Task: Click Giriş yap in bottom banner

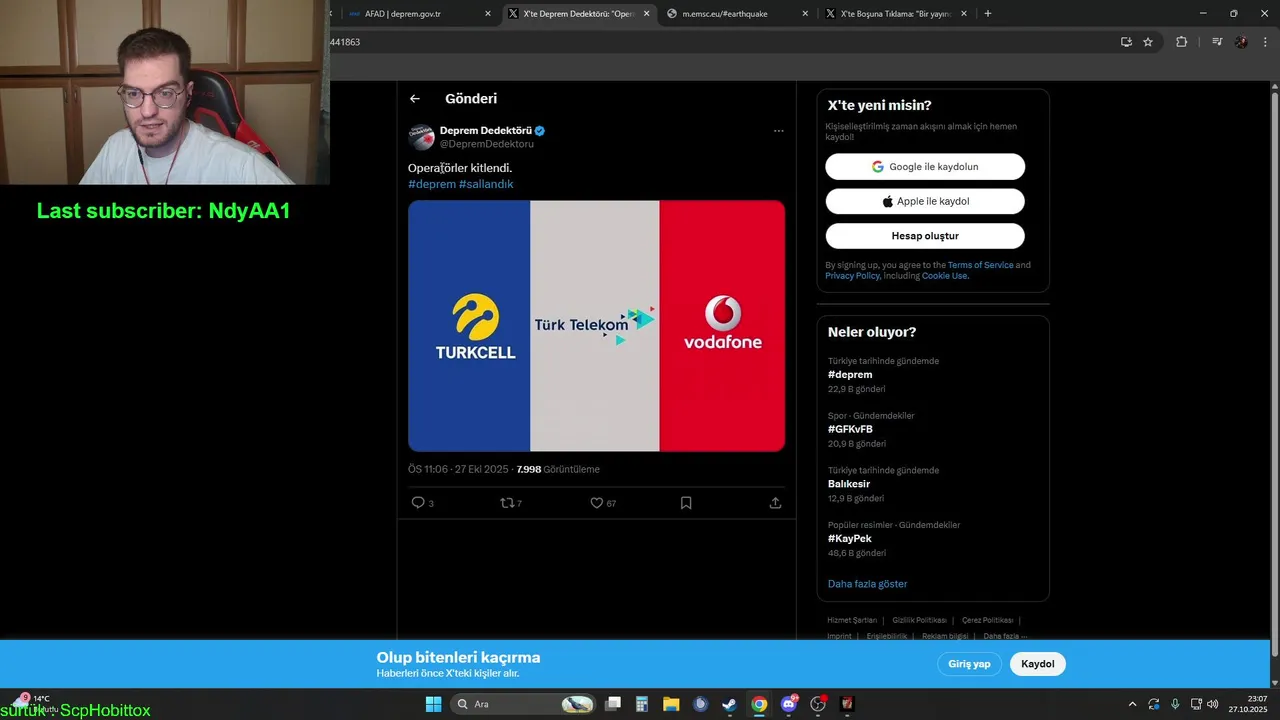Action: 969,664
